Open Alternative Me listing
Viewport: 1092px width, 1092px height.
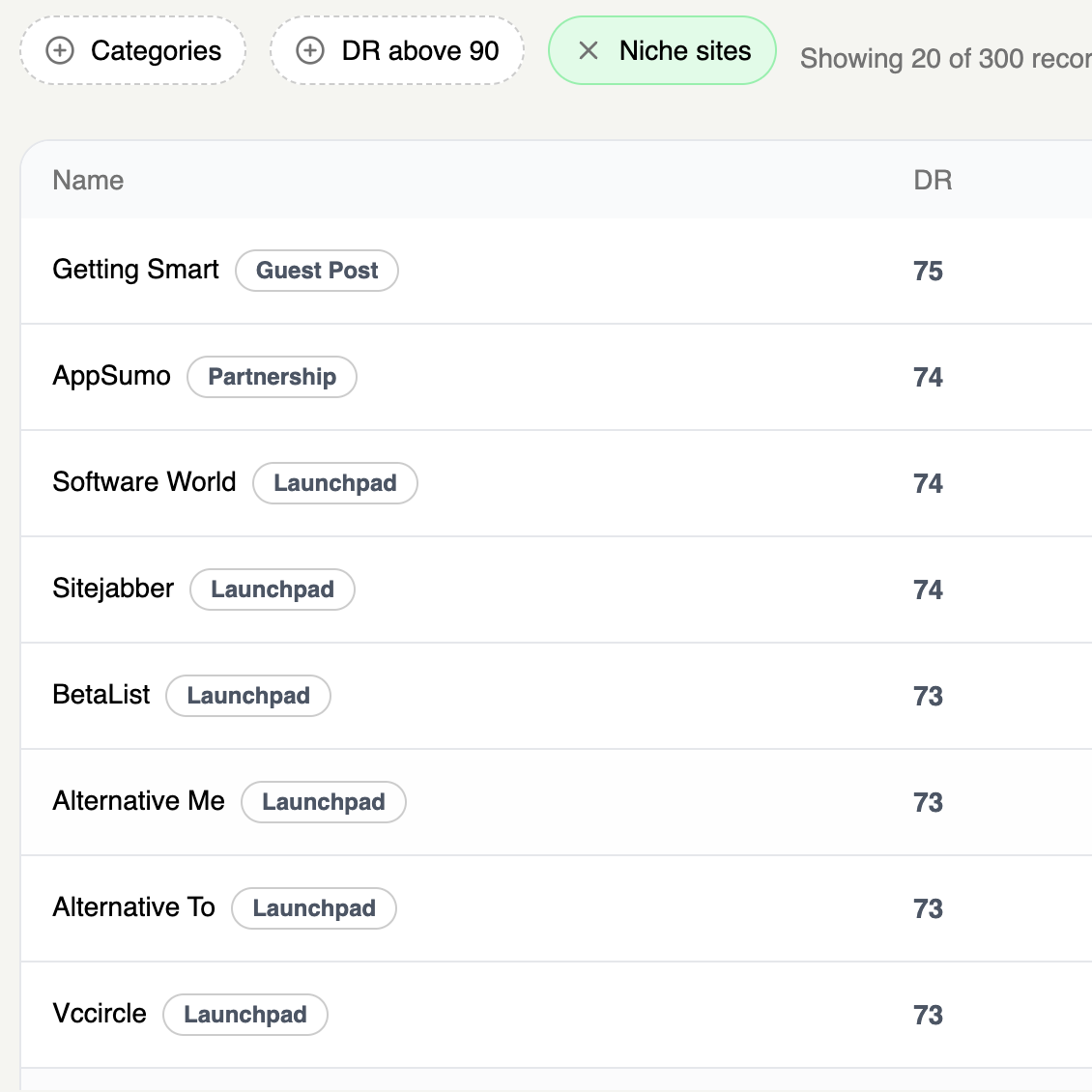138,801
